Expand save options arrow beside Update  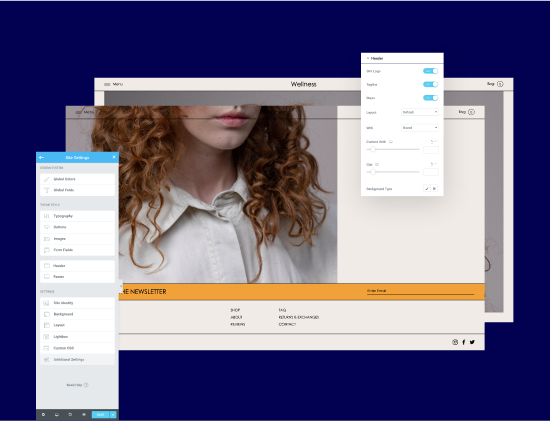click(x=113, y=415)
